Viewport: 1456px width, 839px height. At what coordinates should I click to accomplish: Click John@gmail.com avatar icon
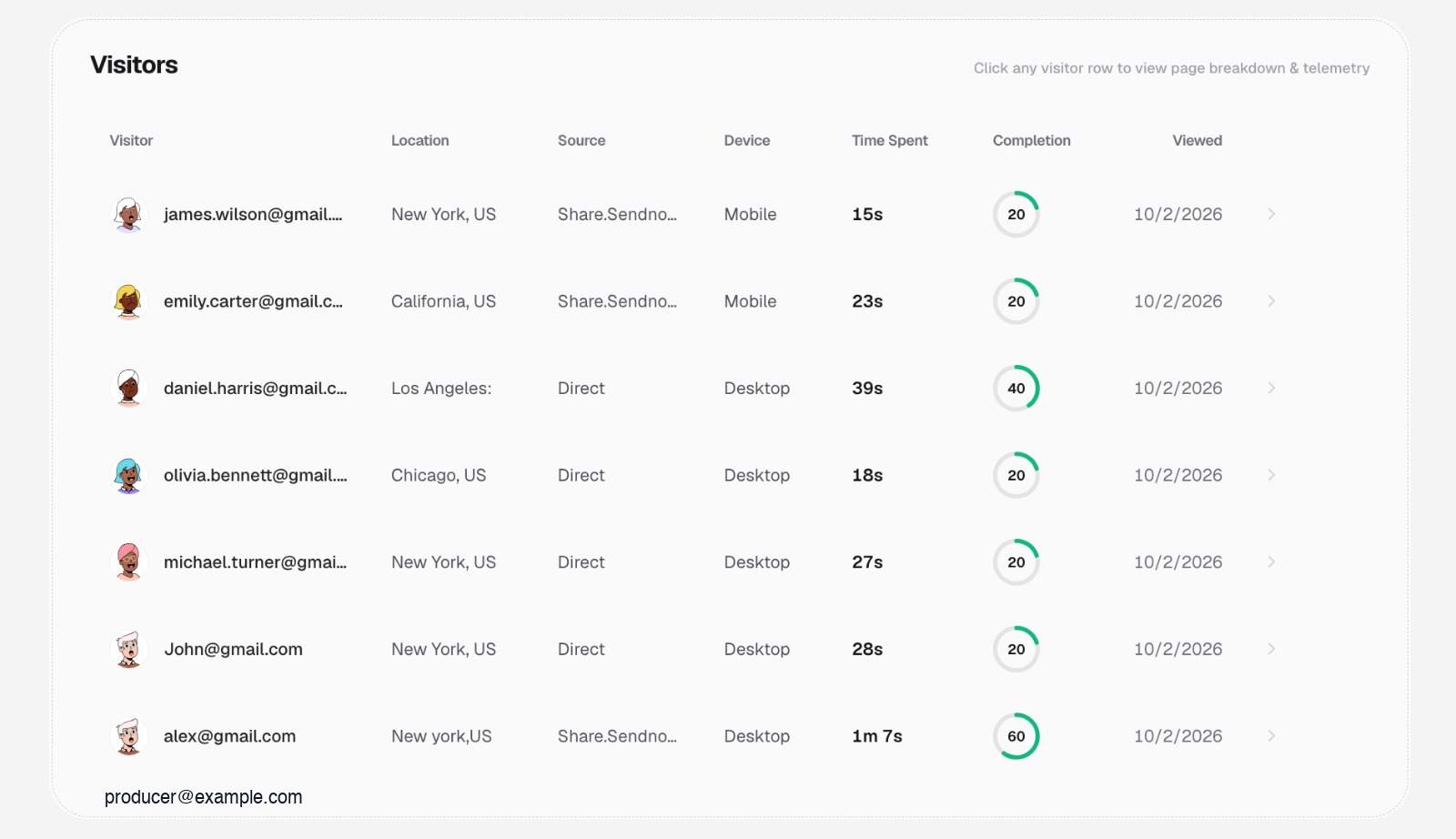129,650
